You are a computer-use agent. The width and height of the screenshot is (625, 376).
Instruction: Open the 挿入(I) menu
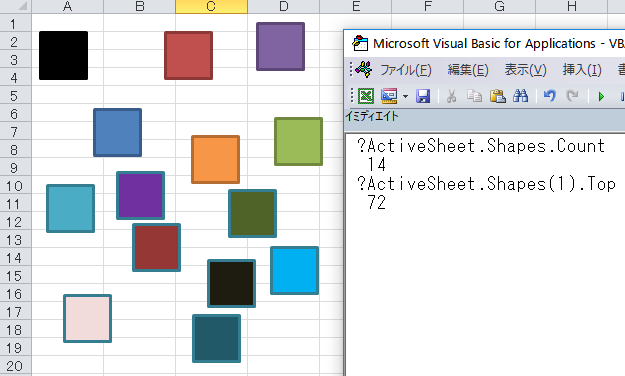[582, 70]
